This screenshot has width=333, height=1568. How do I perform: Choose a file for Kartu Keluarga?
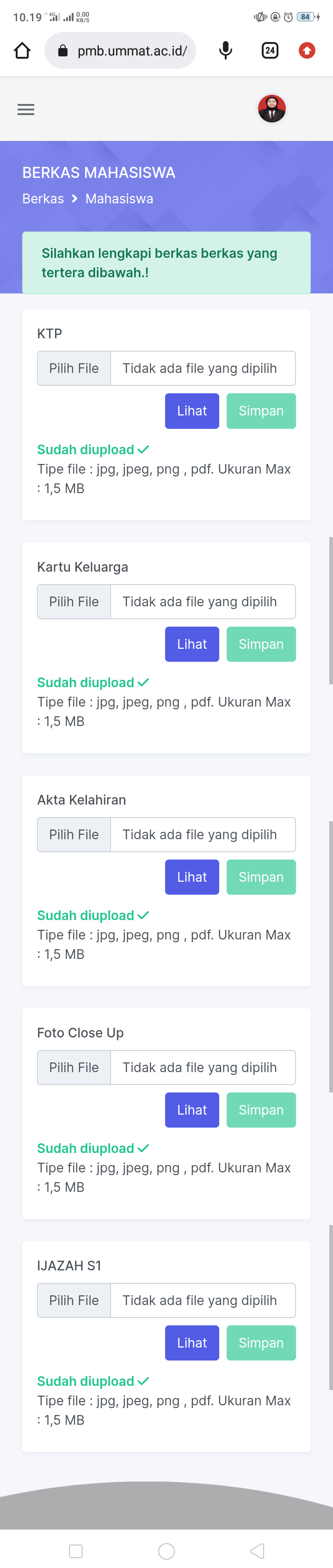click(x=74, y=601)
